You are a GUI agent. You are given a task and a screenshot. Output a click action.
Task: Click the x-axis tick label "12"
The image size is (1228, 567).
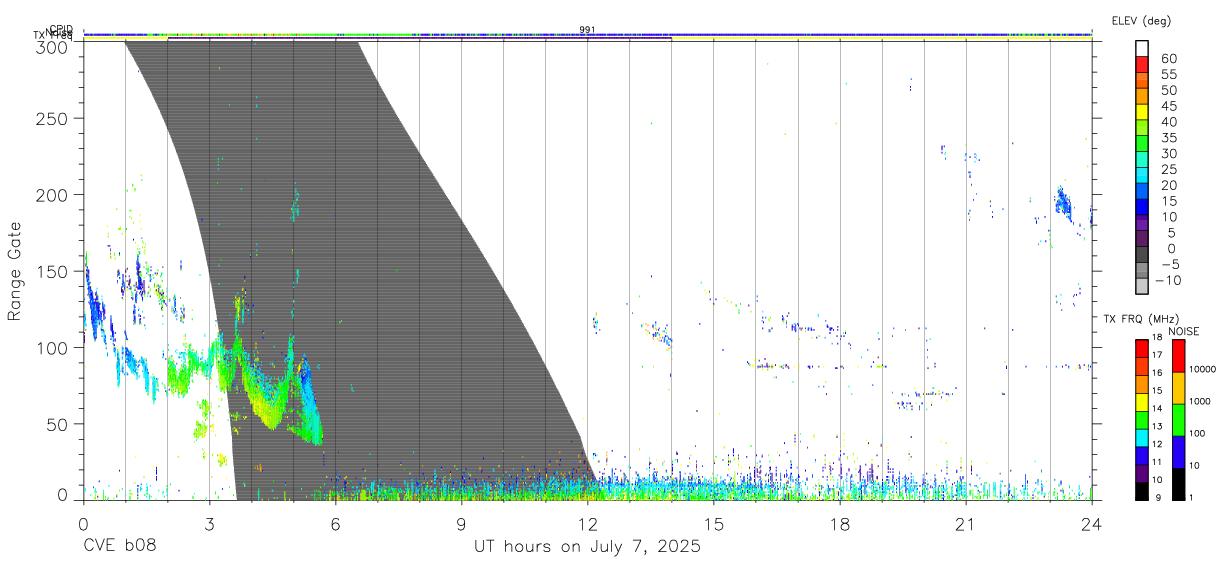click(587, 524)
